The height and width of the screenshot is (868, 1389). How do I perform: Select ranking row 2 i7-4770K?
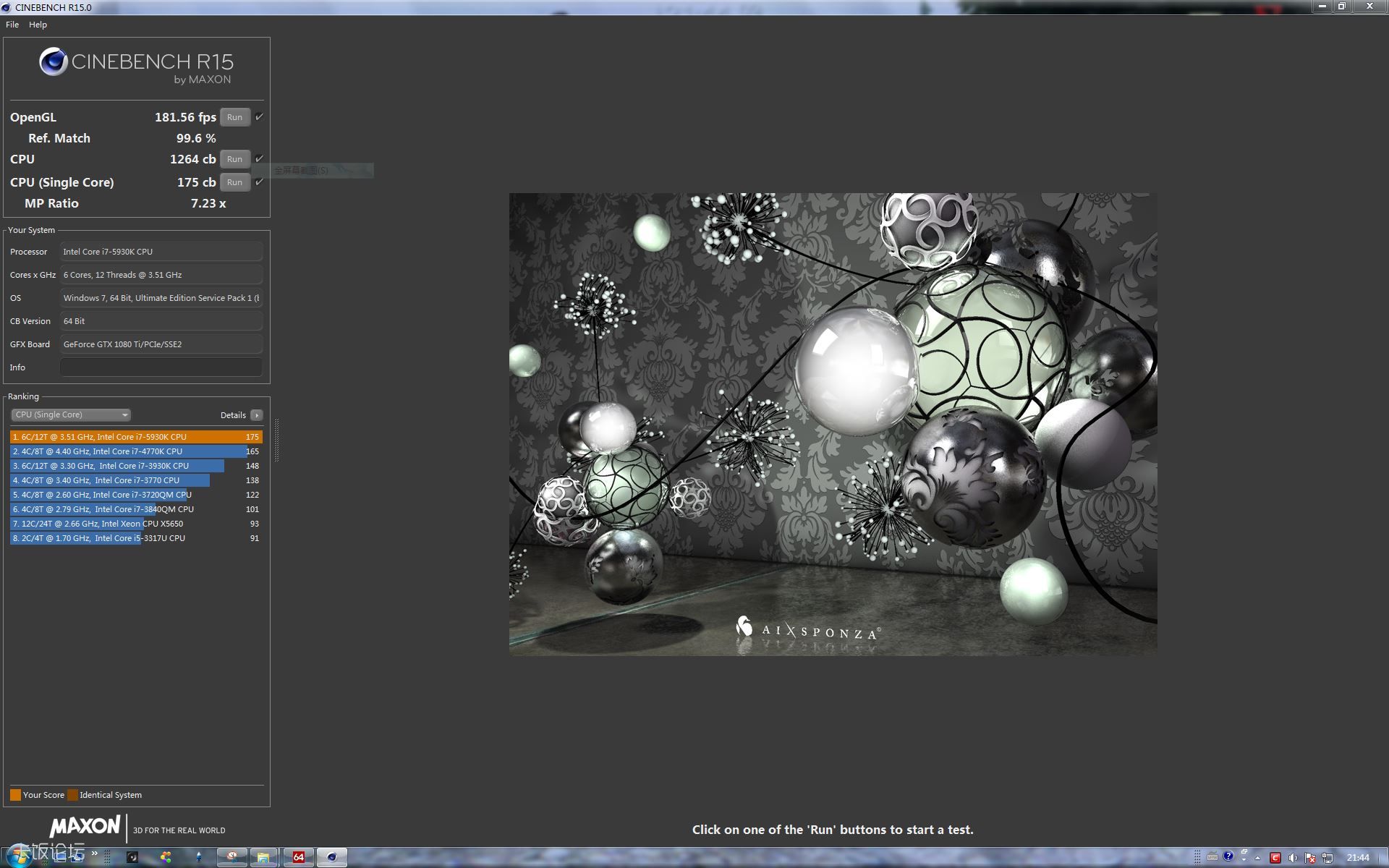click(136, 451)
